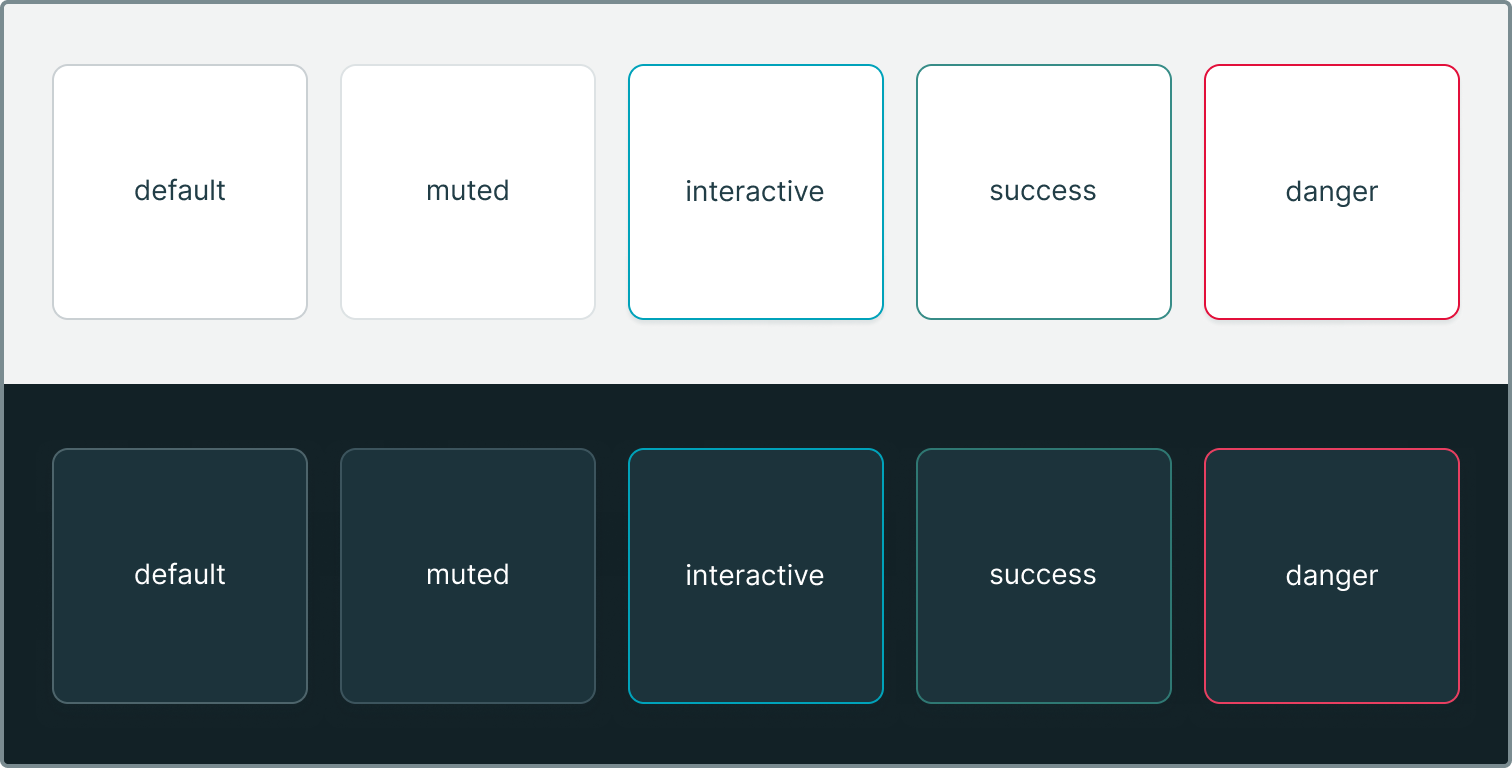Click the dark navy background panel area

point(756,735)
